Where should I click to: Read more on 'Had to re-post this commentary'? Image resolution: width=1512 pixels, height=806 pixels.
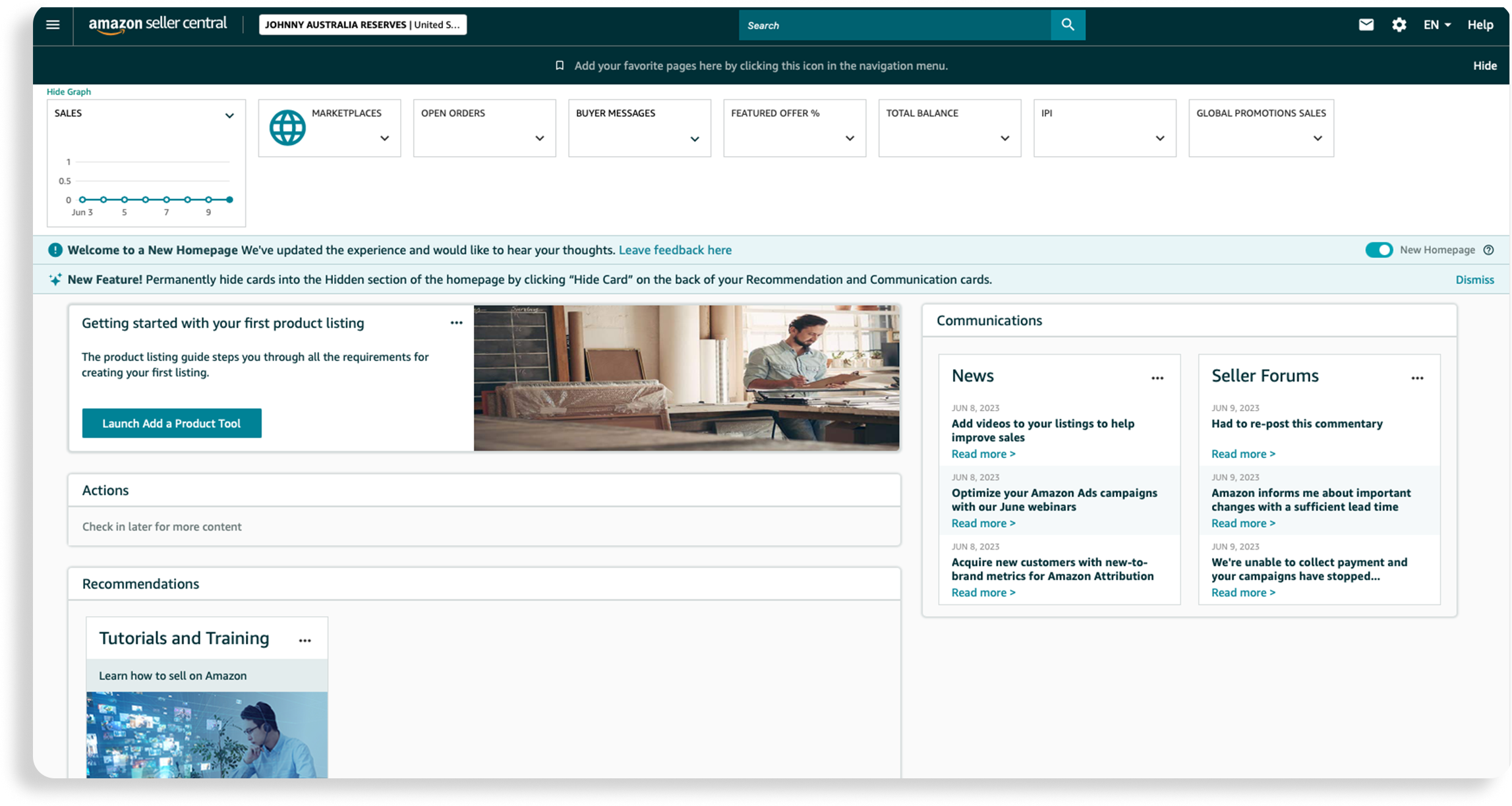1243,454
